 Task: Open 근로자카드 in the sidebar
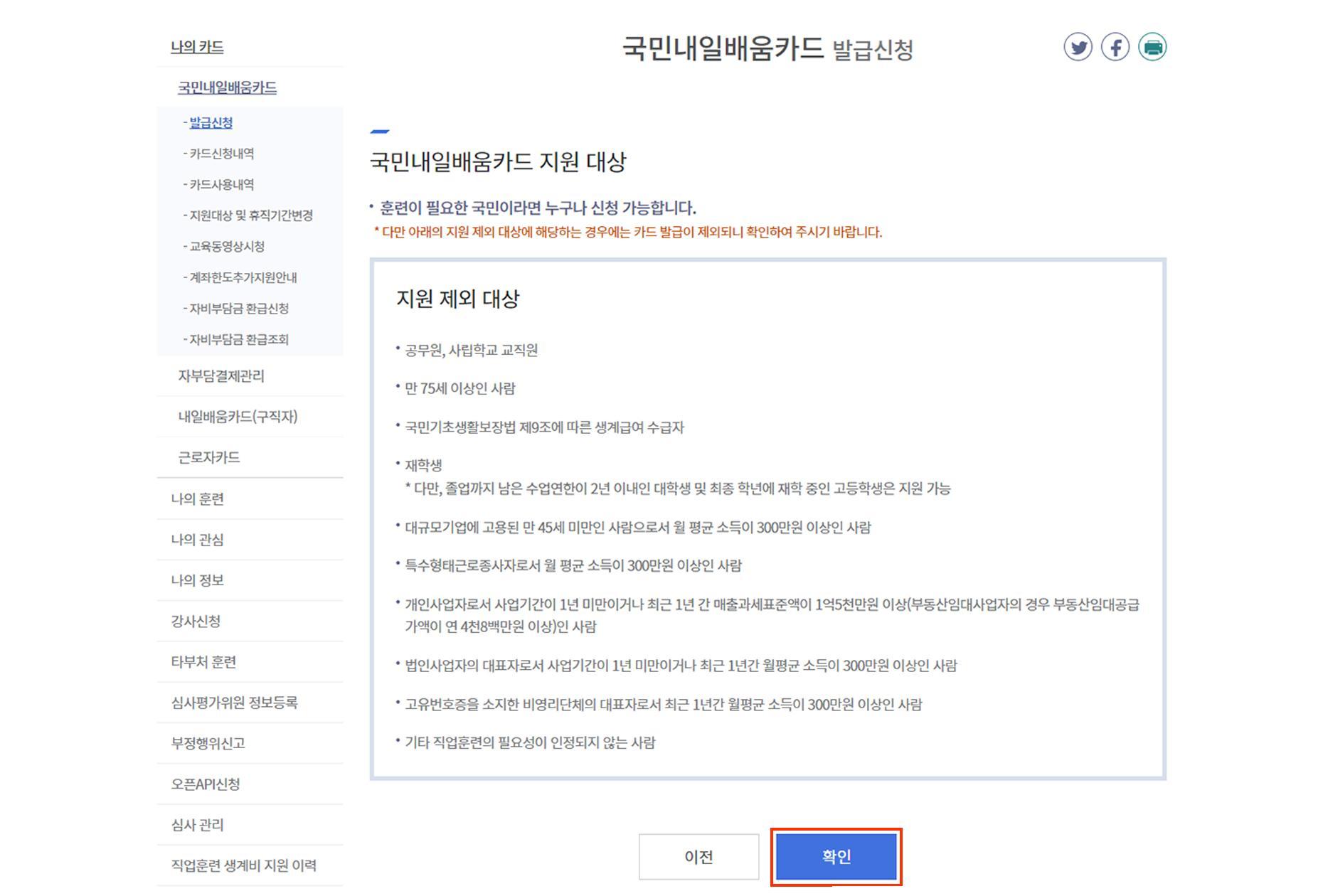click(208, 457)
